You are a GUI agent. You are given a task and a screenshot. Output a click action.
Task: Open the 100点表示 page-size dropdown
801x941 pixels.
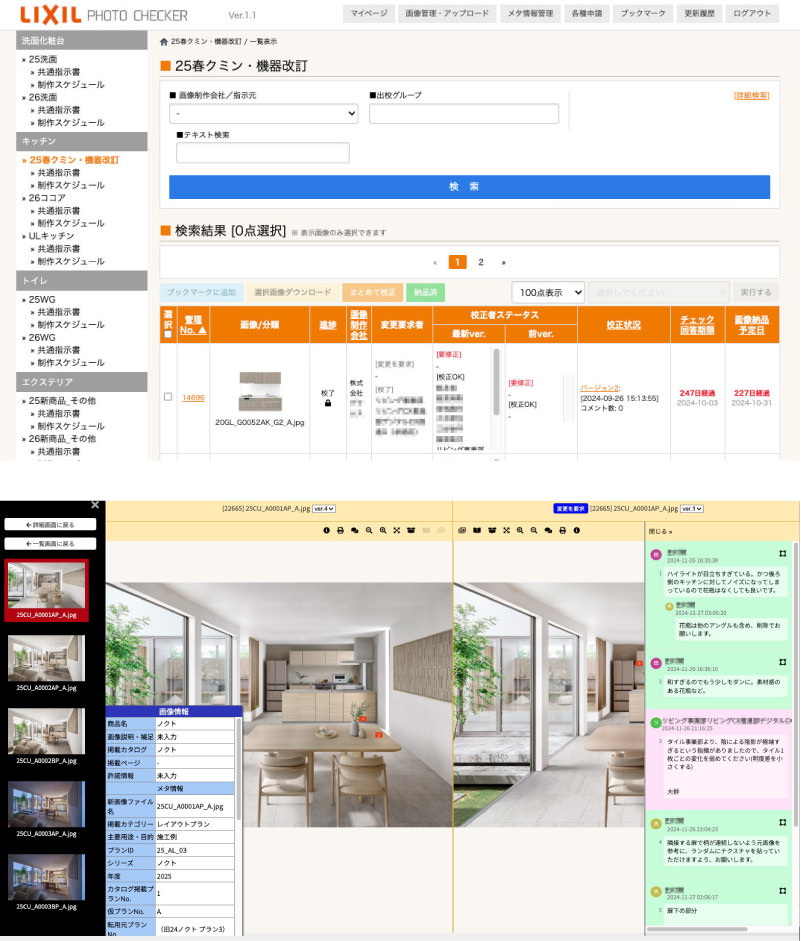pos(548,292)
